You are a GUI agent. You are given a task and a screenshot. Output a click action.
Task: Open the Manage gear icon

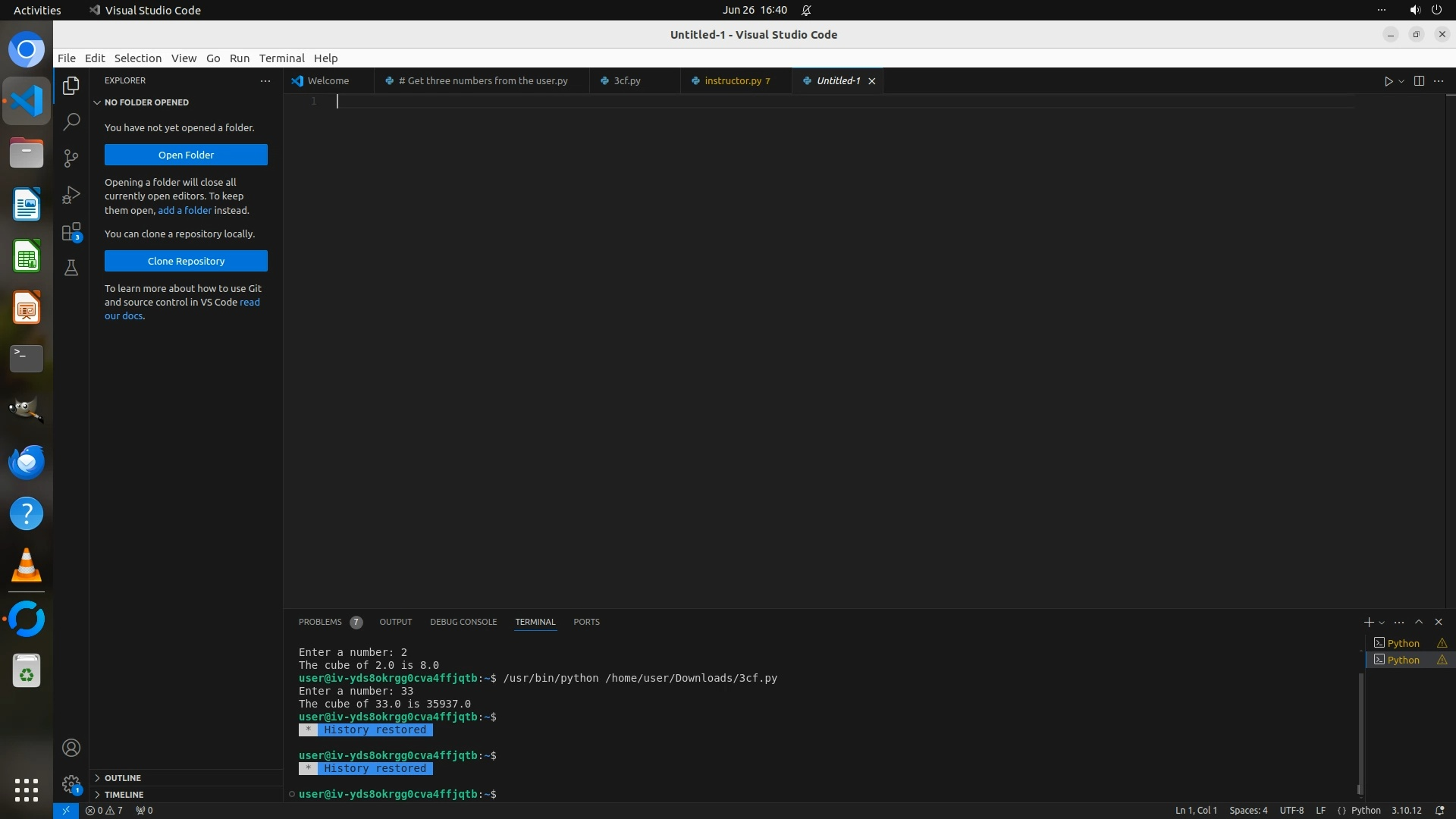pyautogui.click(x=71, y=784)
